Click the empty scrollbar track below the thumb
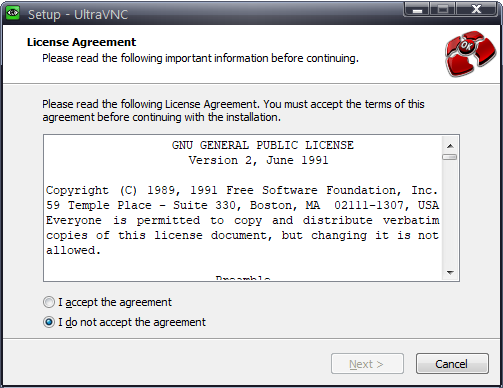The width and height of the screenshot is (503, 388). [450, 213]
